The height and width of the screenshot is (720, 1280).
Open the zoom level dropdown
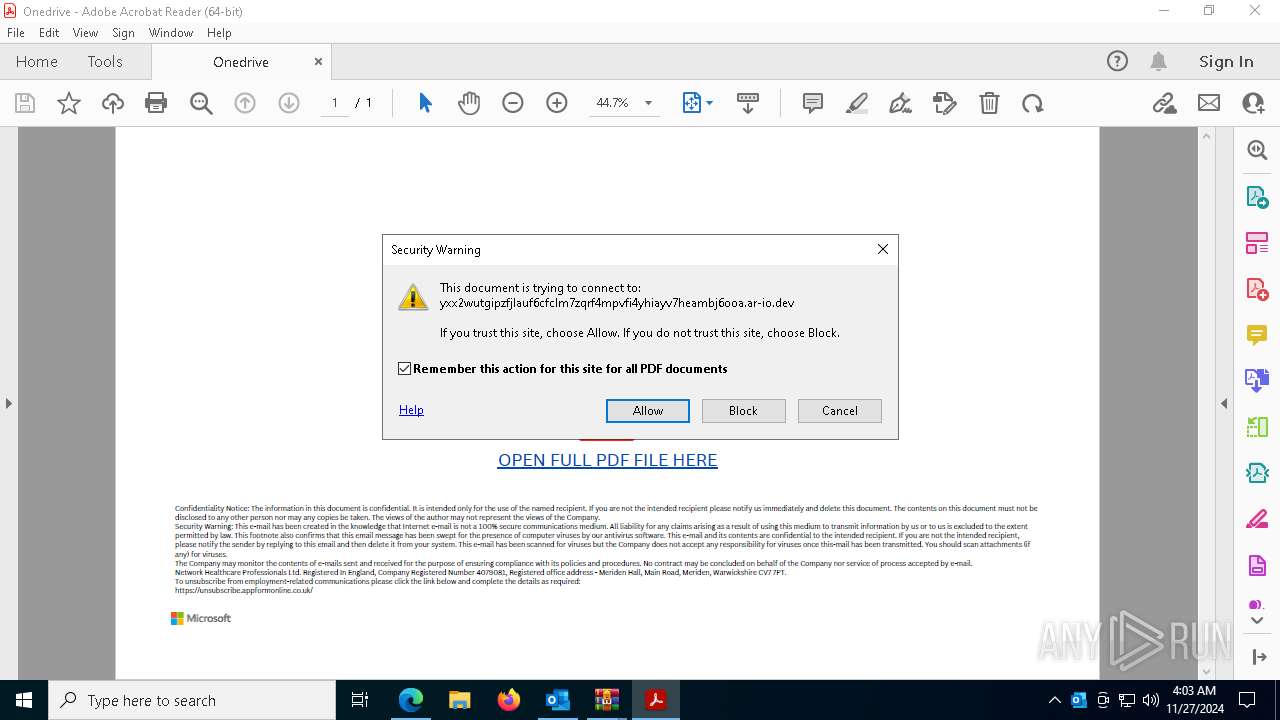648,103
